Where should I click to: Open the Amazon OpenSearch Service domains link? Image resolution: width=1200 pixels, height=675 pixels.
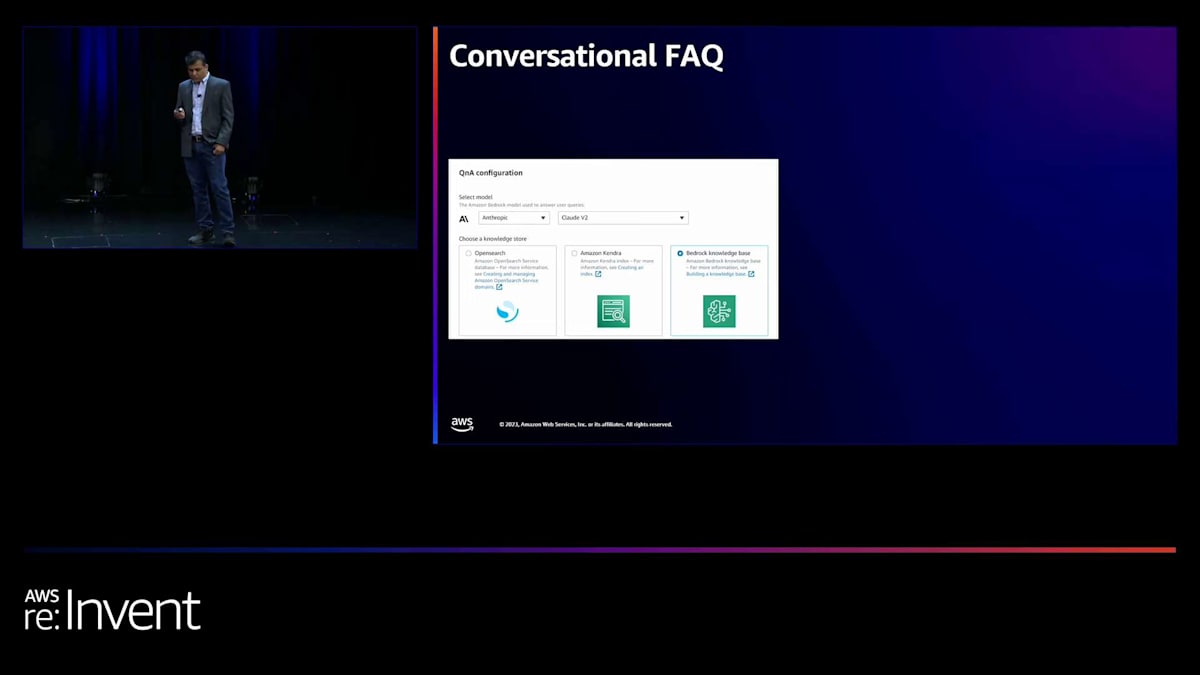[x=505, y=280]
